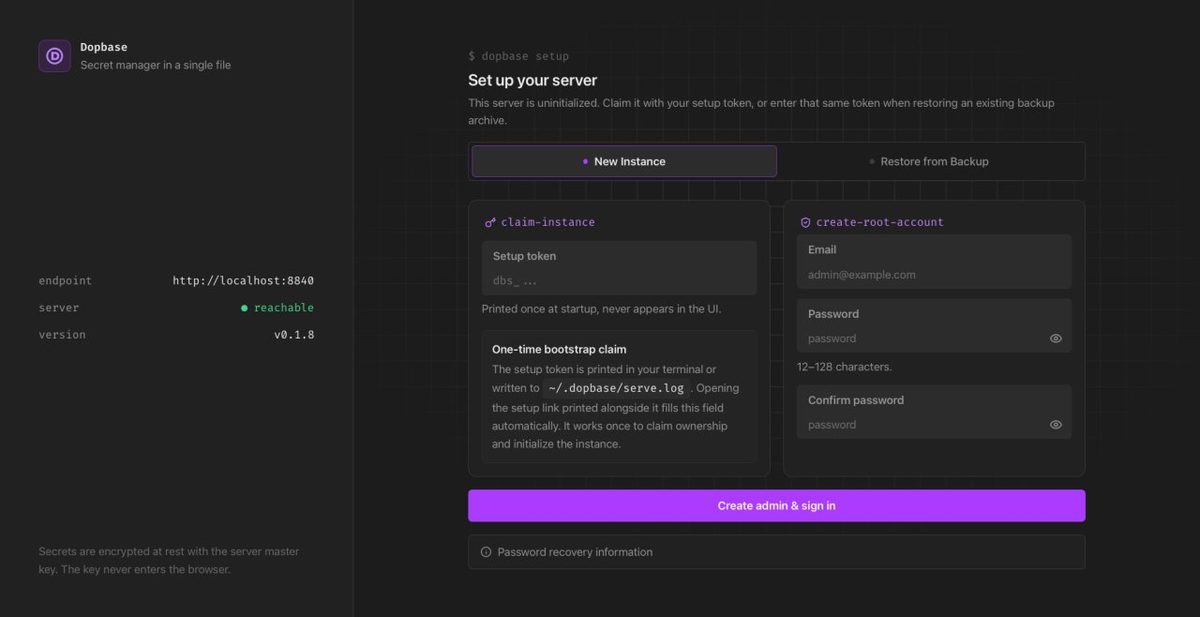
Task: Click the "Secrets are encrypted at rest" footer note
Action: pyautogui.click(x=169, y=560)
